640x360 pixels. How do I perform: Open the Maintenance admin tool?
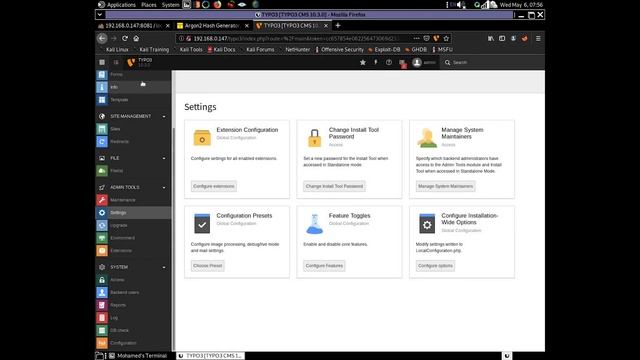point(133,200)
